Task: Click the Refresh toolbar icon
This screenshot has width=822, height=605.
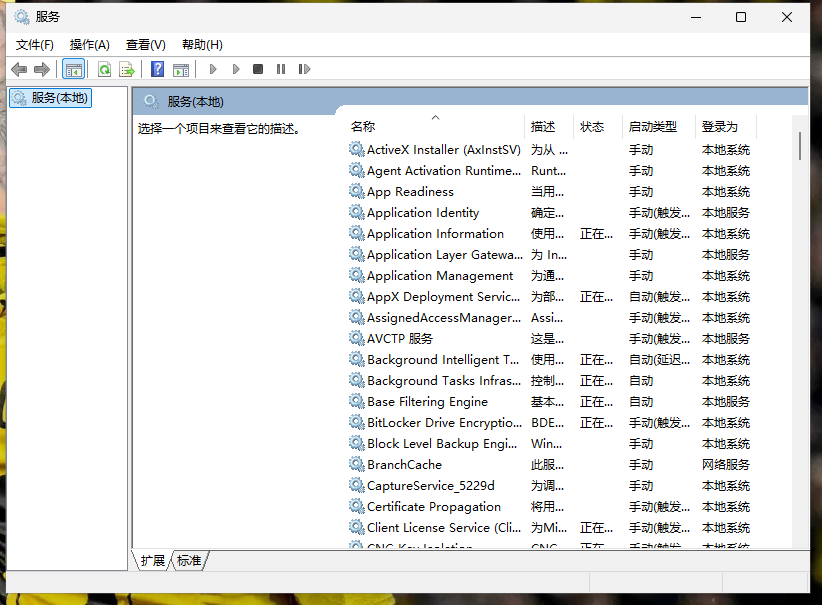Action: click(x=104, y=69)
